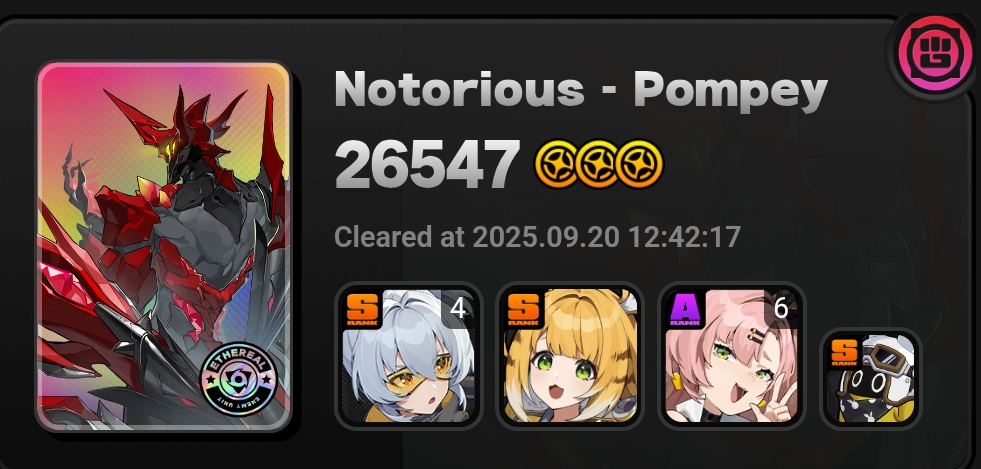Click S rank badge on blonde agent

[x=524, y=310]
